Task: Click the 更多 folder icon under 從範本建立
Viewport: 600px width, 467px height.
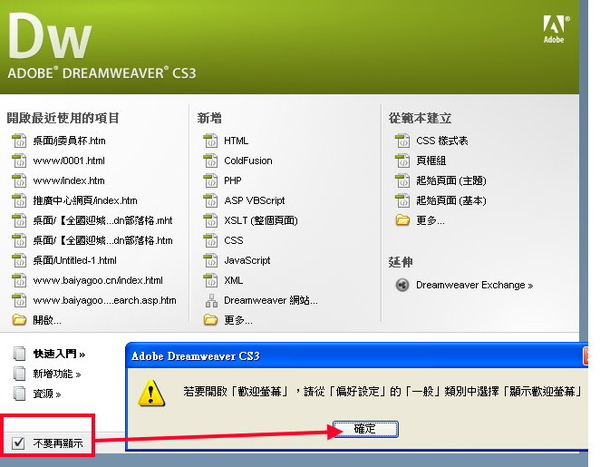Action: click(x=402, y=220)
